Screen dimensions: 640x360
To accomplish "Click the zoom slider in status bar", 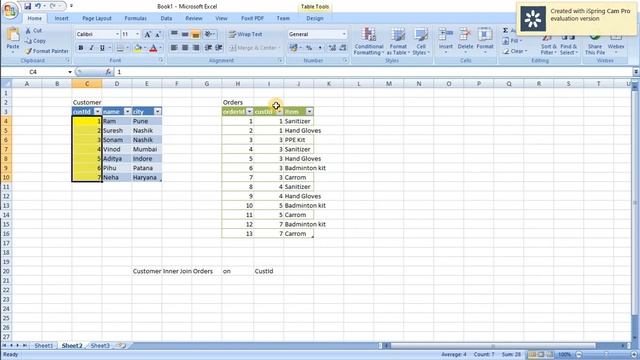I will [x=605, y=355].
